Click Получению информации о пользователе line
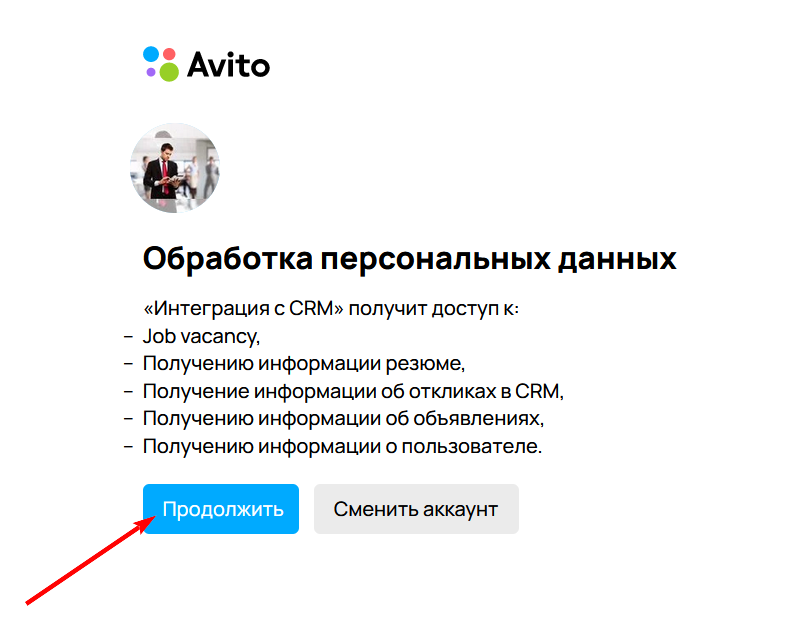 click(343, 446)
